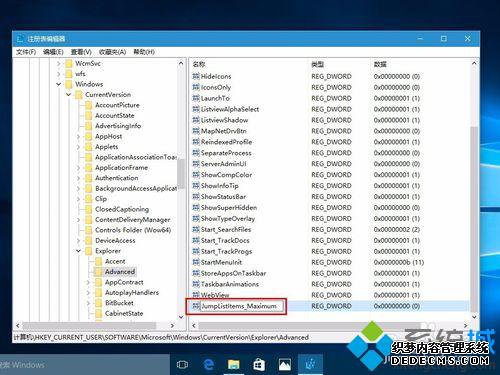This screenshot has width=500, height=375.
Task: Click the 数据 column header
Action: 380,64
